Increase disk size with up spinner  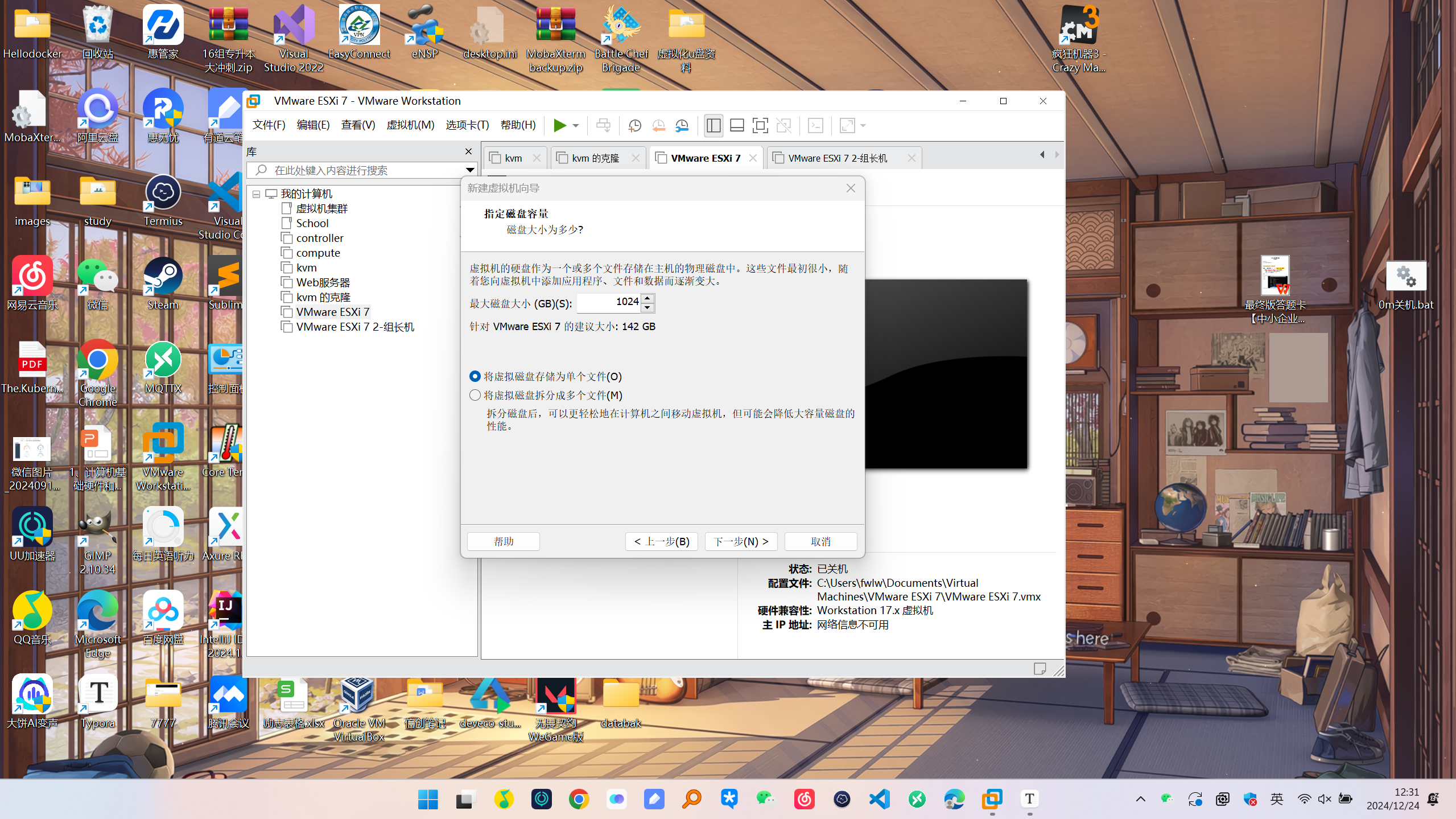(x=647, y=298)
